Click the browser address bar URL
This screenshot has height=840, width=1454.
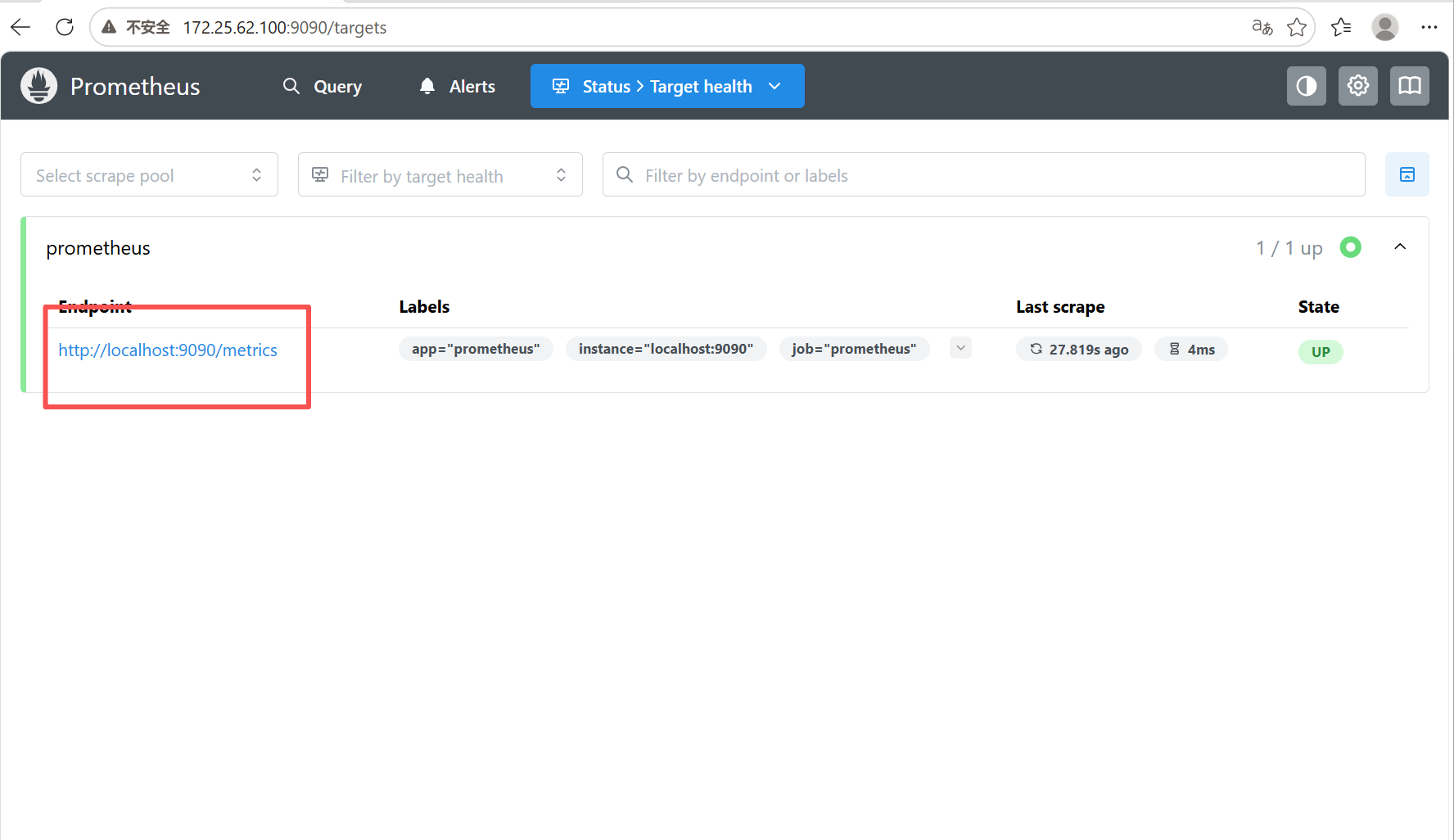(285, 28)
